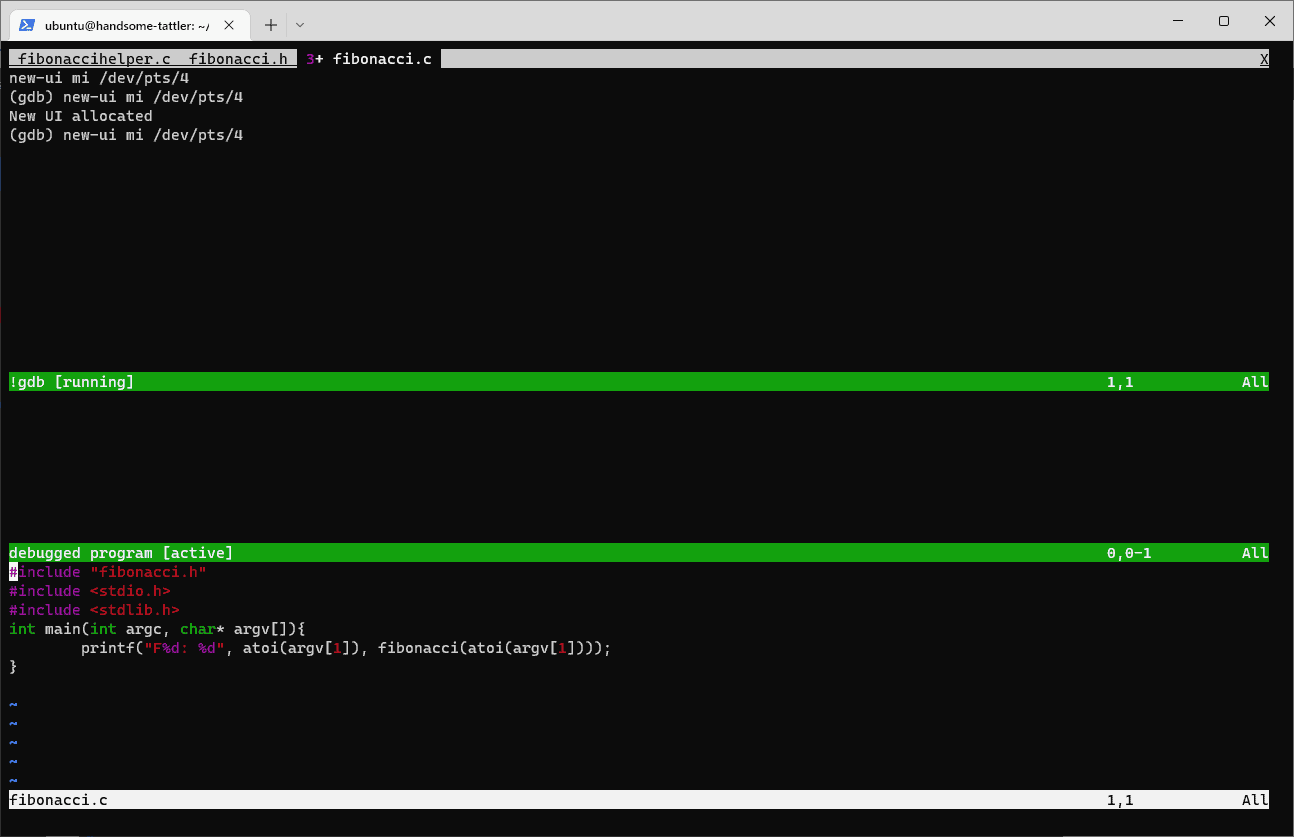Select the fibonacci.c vim tab

tap(370, 59)
